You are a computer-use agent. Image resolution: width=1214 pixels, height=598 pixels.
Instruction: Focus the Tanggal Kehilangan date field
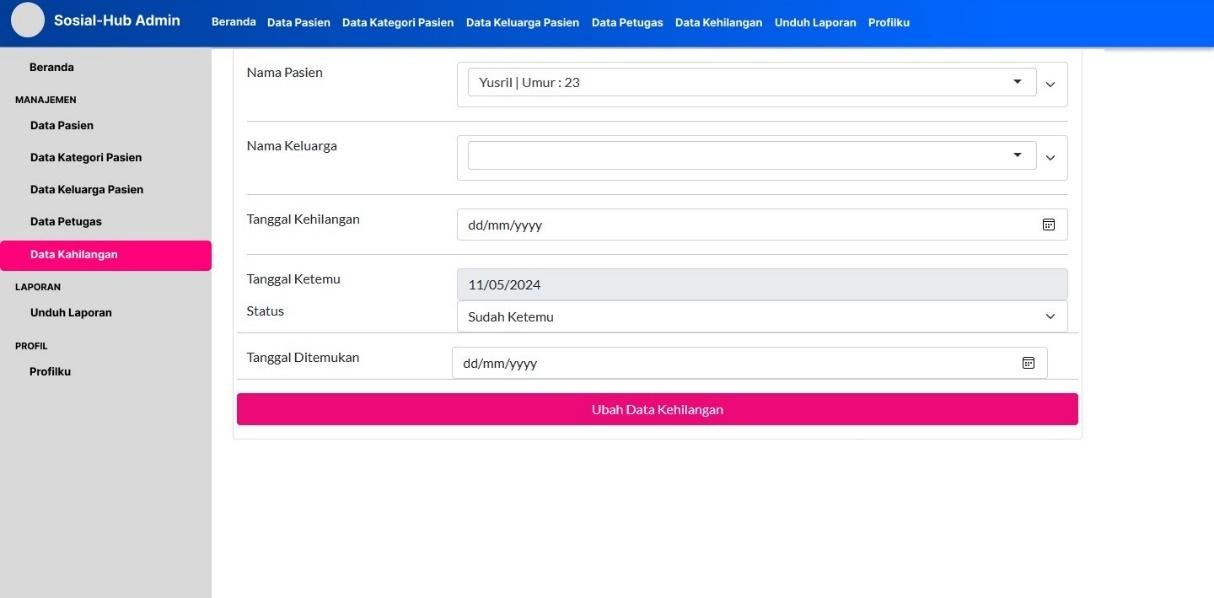pyautogui.click(x=740, y=225)
